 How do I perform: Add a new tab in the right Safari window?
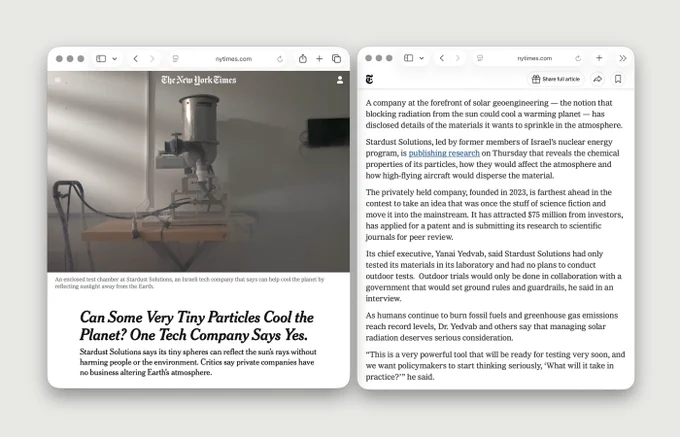[x=599, y=58]
